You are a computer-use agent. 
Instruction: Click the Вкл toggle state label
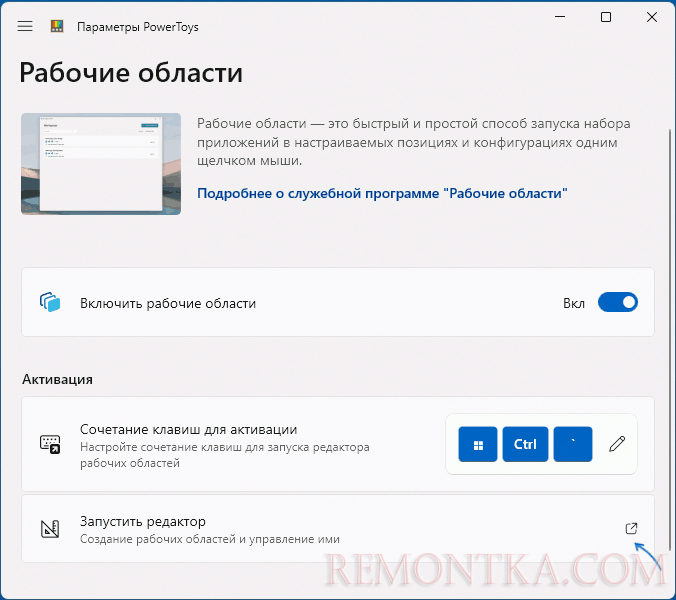tap(574, 303)
